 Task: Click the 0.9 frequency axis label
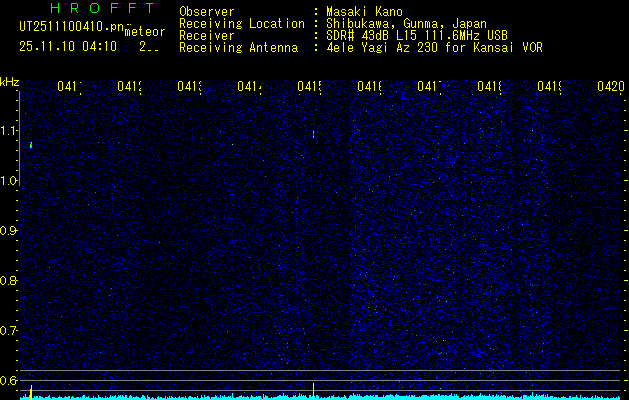[x=9, y=231]
